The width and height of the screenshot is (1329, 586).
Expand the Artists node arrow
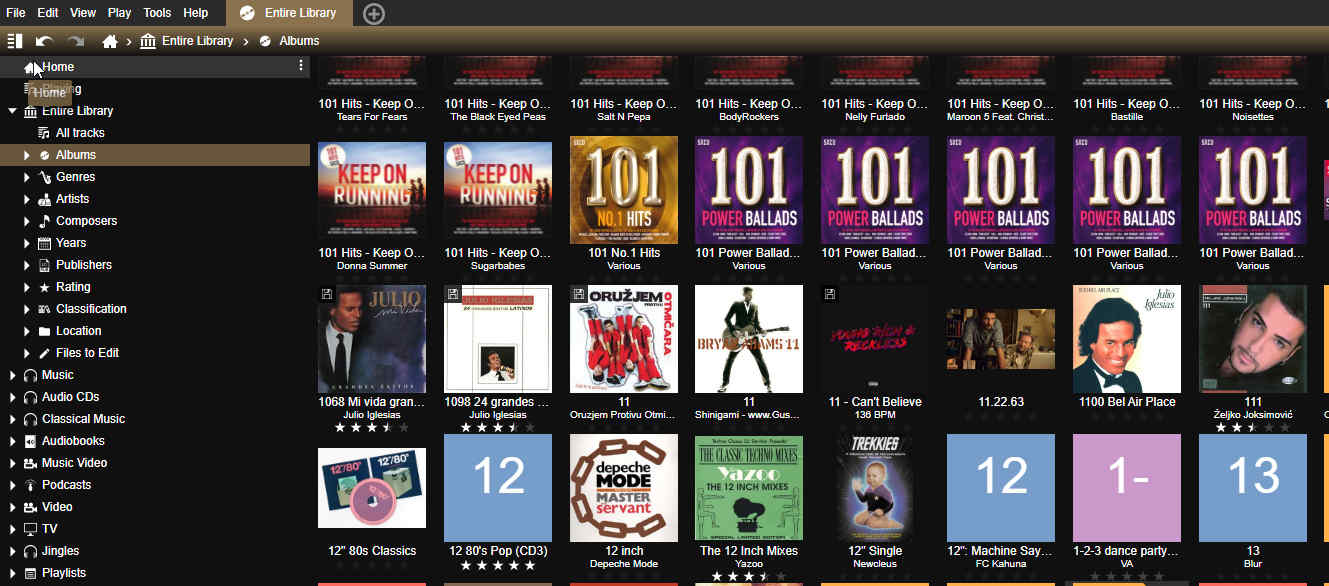pos(27,199)
